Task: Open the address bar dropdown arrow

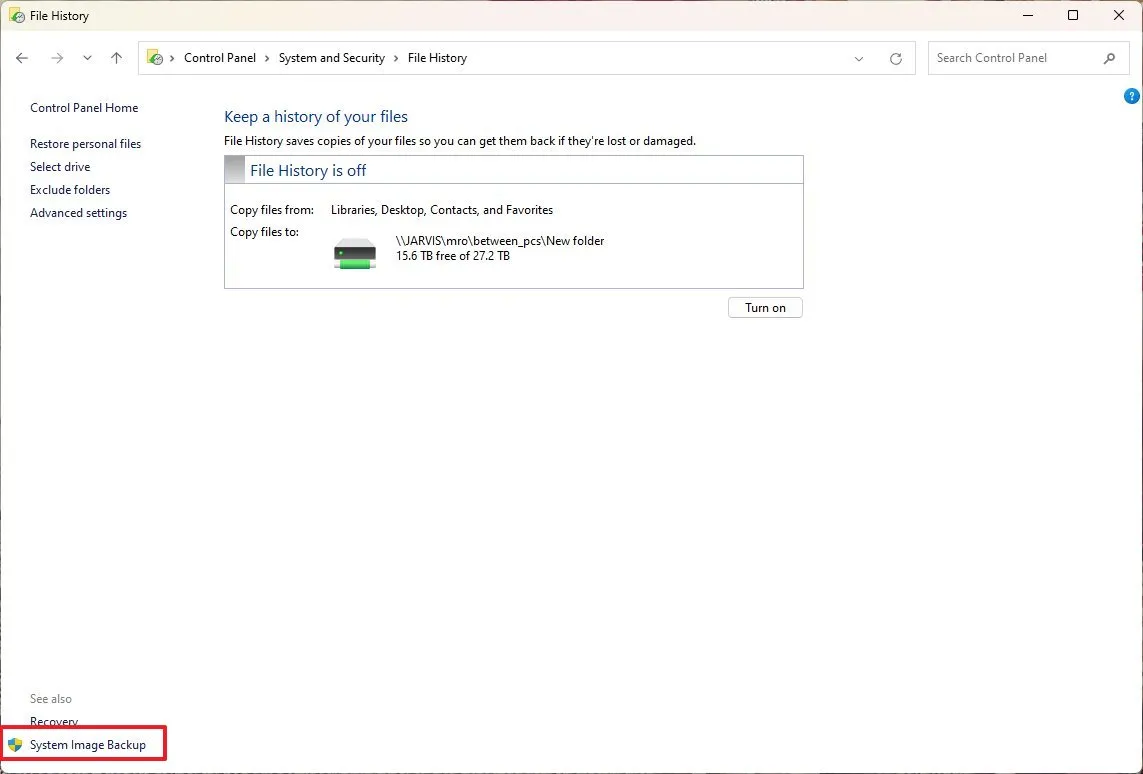Action: tap(858, 58)
